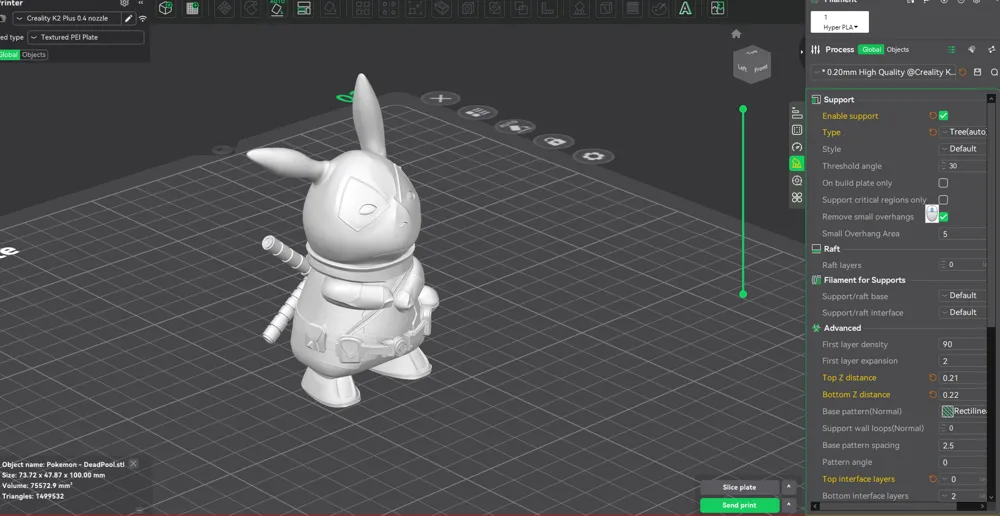The width and height of the screenshot is (1000, 516).
Task: Select the Support painting tool icon
Action: 580,8
